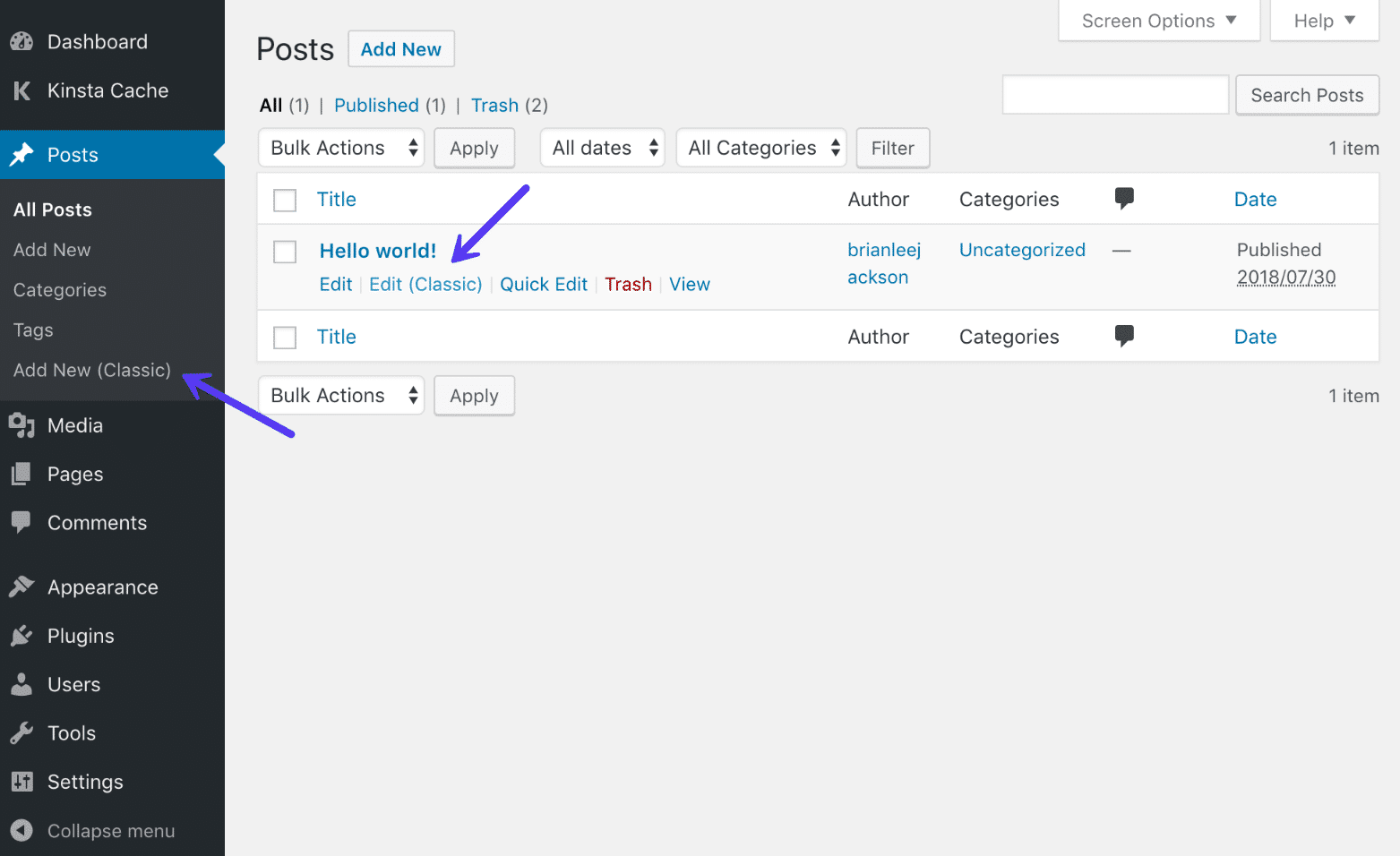Open the Categories submenu item
The width and height of the screenshot is (1400, 856).
(60, 290)
